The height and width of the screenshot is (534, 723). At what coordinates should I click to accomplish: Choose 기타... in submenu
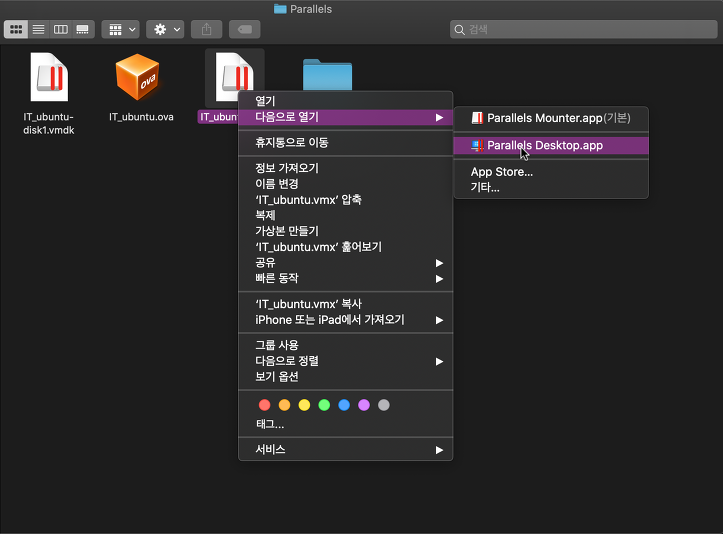pyautogui.click(x=551, y=188)
